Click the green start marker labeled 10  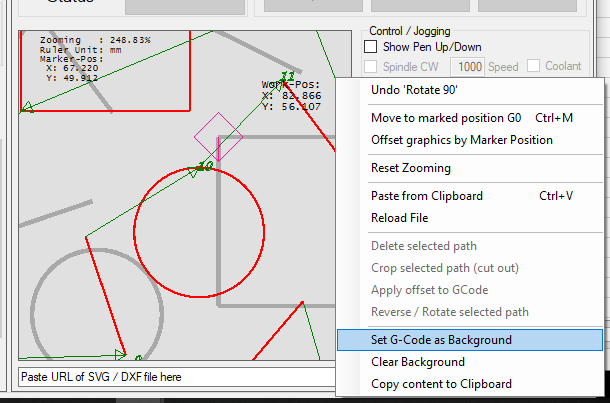[x=206, y=166]
